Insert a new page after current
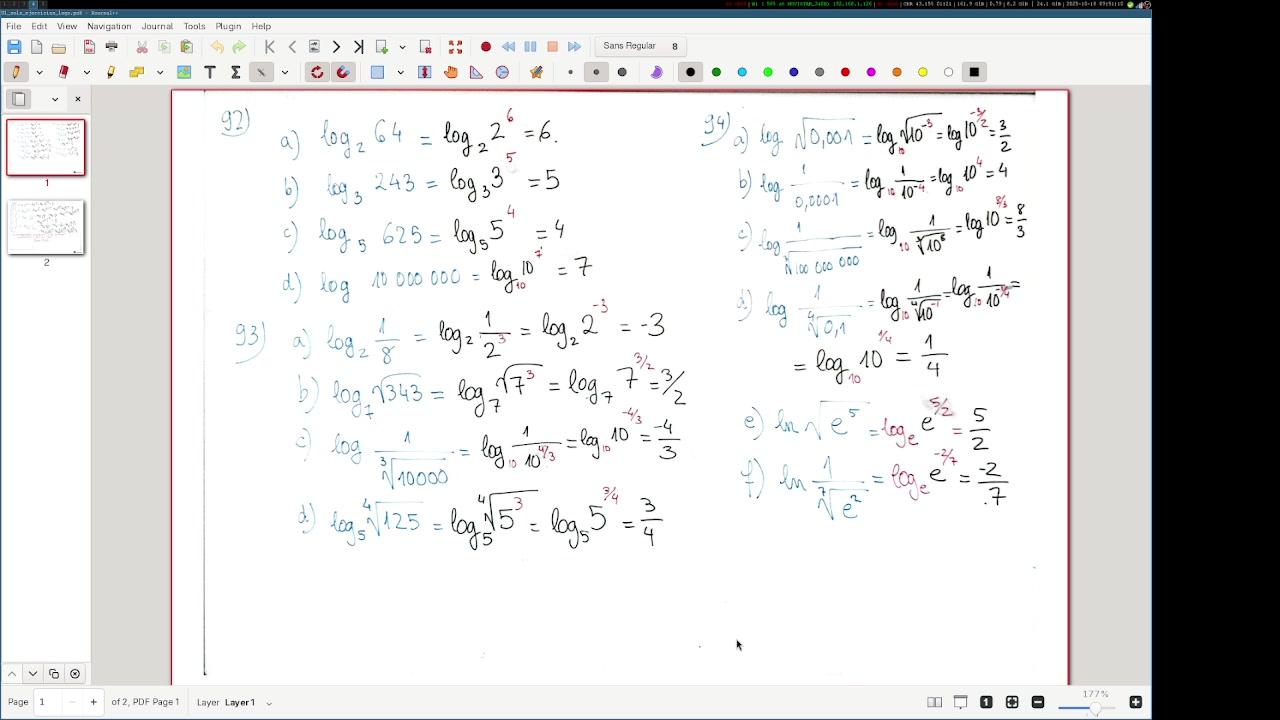This screenshot has height=720, width=1280. point(381,47)
